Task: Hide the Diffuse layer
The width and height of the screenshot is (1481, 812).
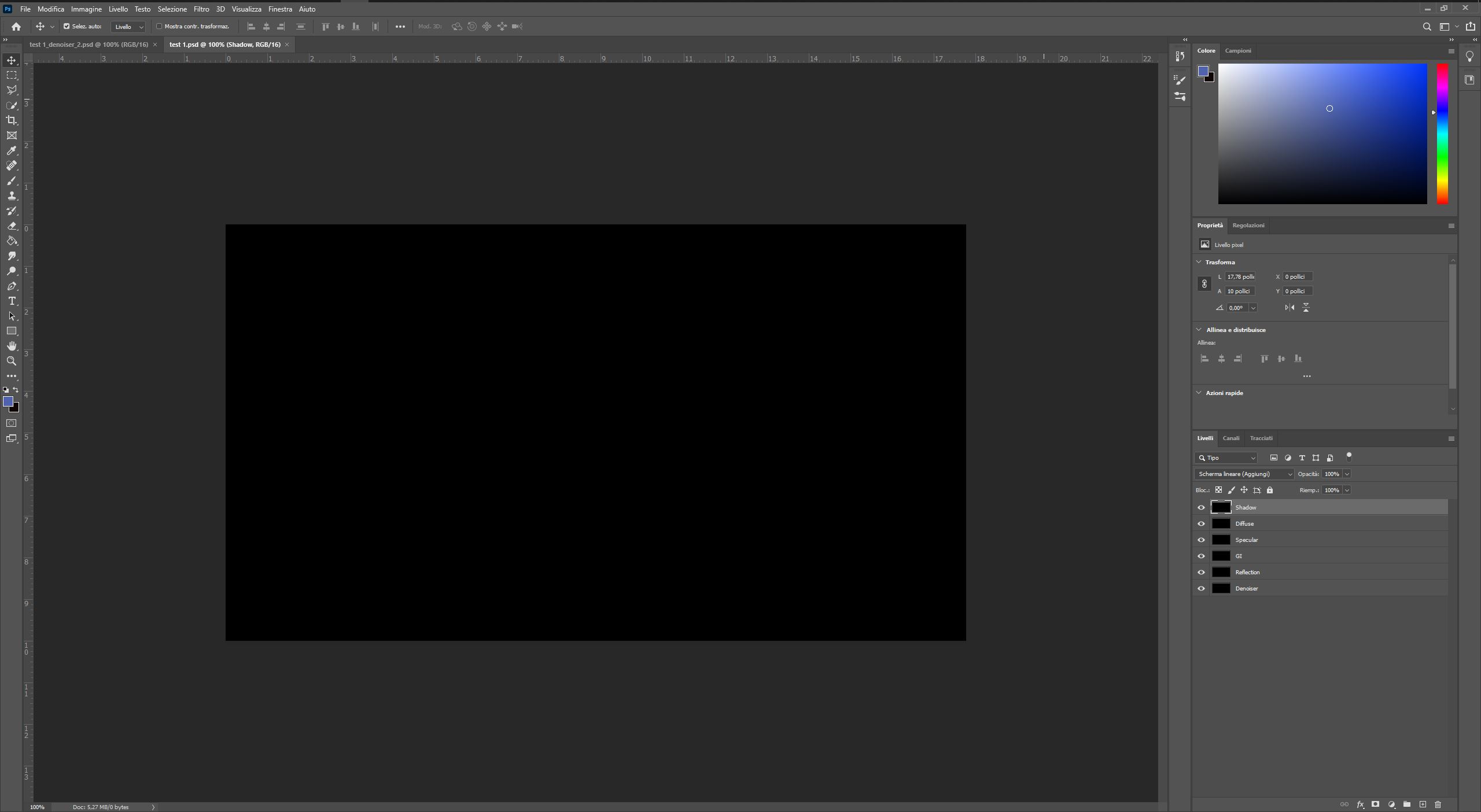Action: click(x=1201, y=524)
